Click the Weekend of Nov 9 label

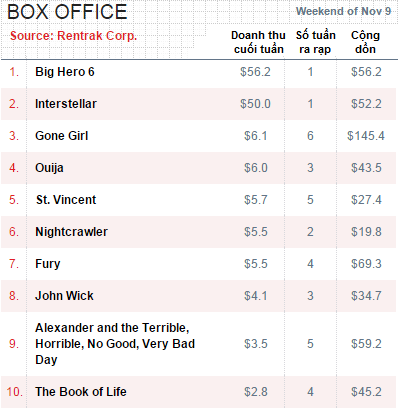click(344, 11)
